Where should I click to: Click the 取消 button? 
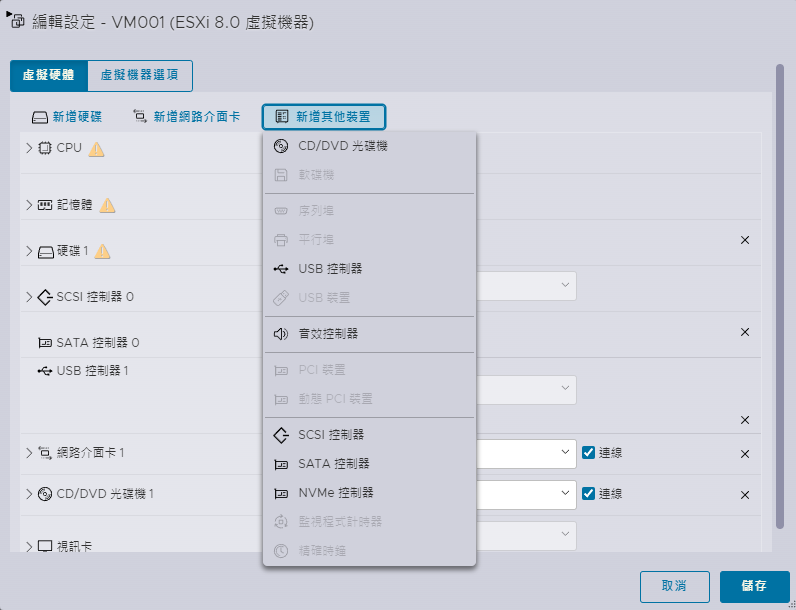click(x=674, y=586)
